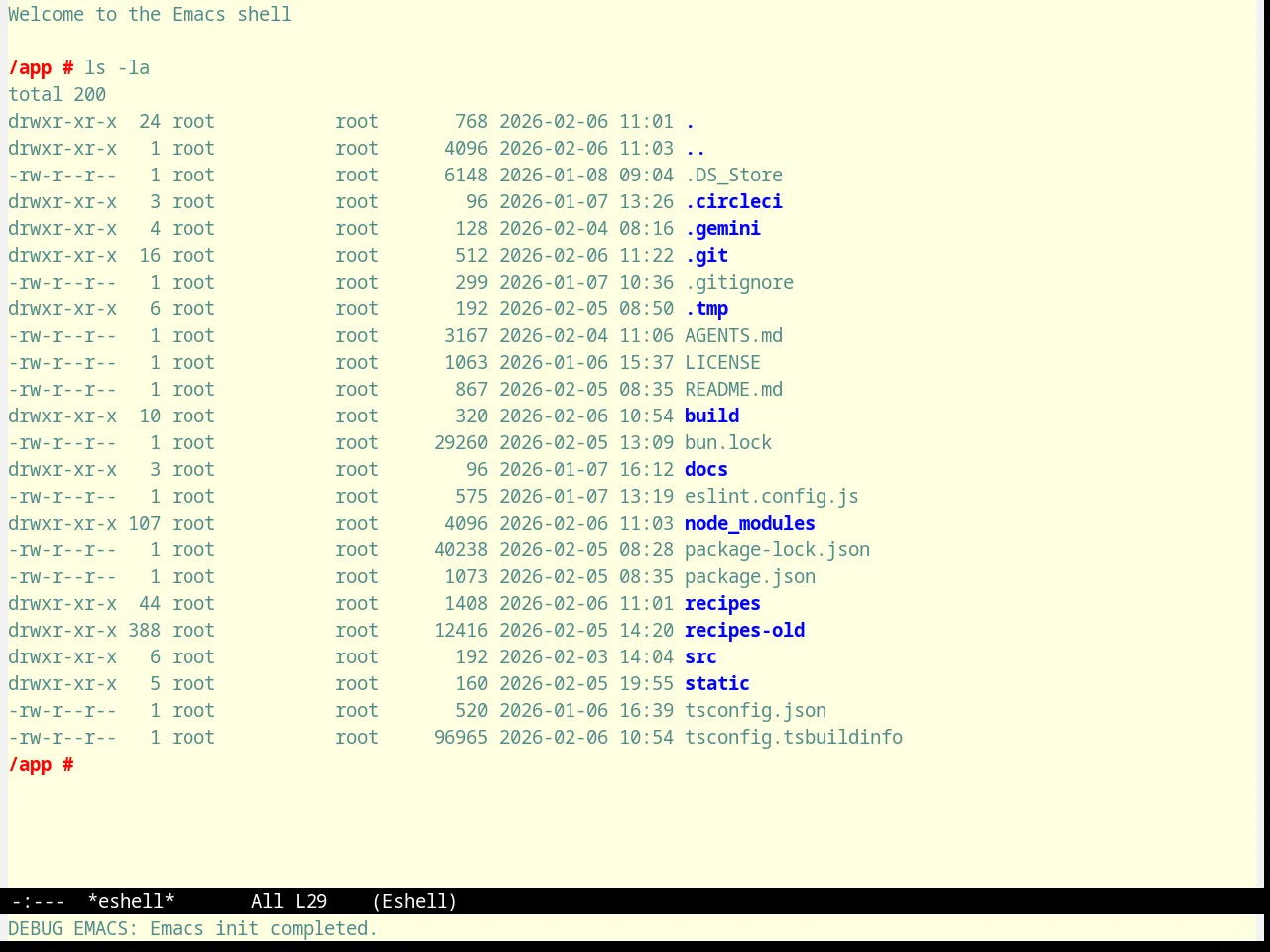Click the tsconfig.json file name

coord(755,711)
